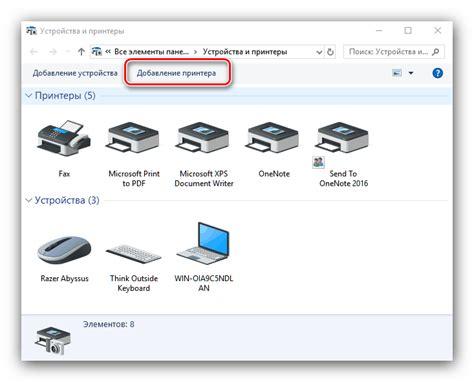
Task: Open the recent locations dropdown arrow
Action: [x=68, y=52]
